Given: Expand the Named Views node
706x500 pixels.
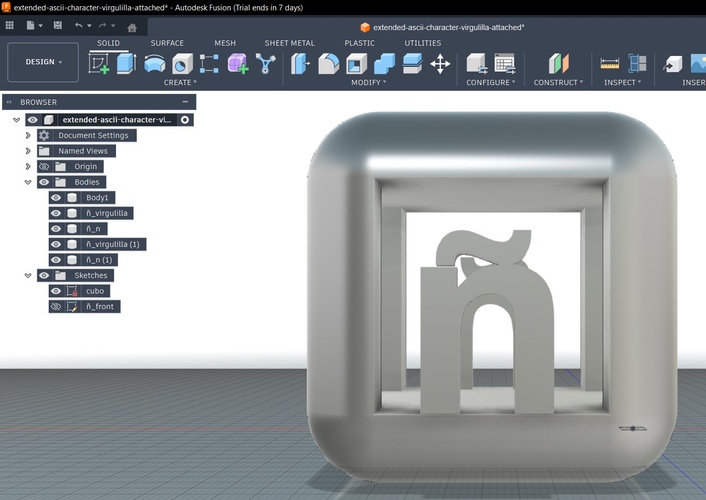Looking at the screenshot, I should point(28,150).
